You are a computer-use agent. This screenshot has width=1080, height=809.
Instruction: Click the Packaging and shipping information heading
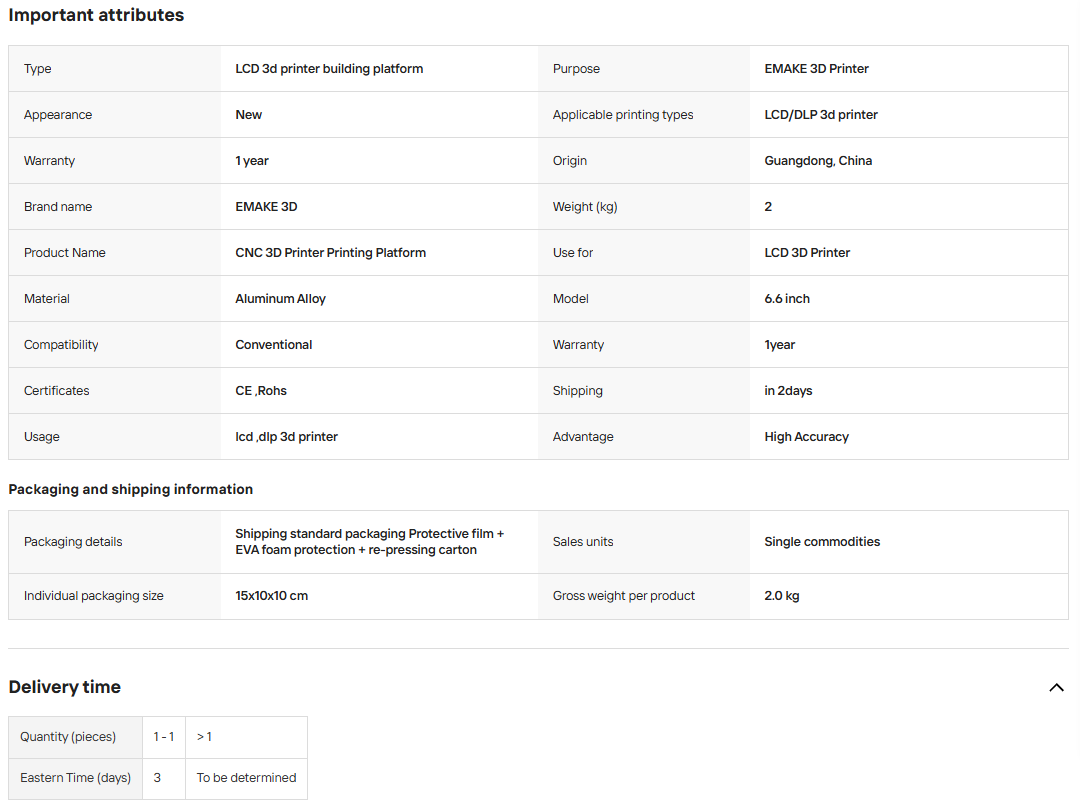click(x=131, y=490)
